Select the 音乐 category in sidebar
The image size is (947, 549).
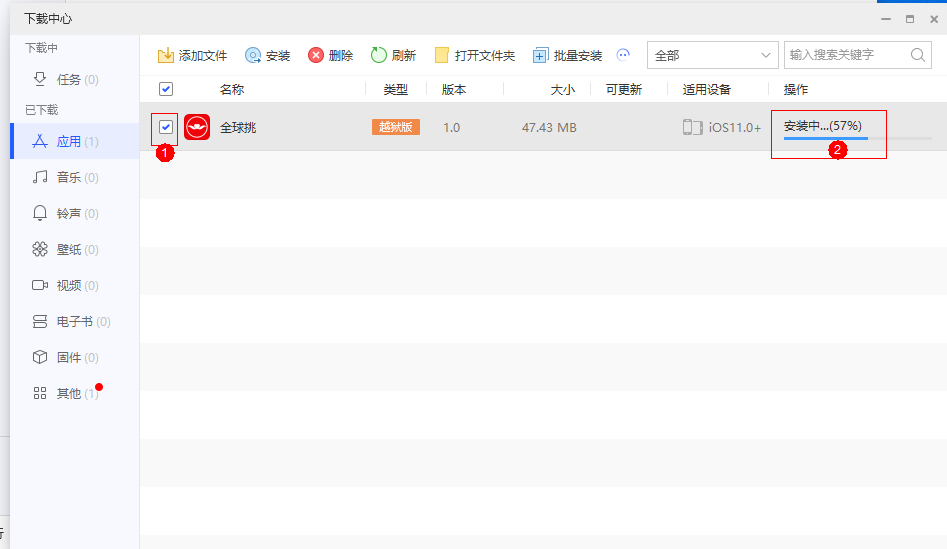[74, 178]
